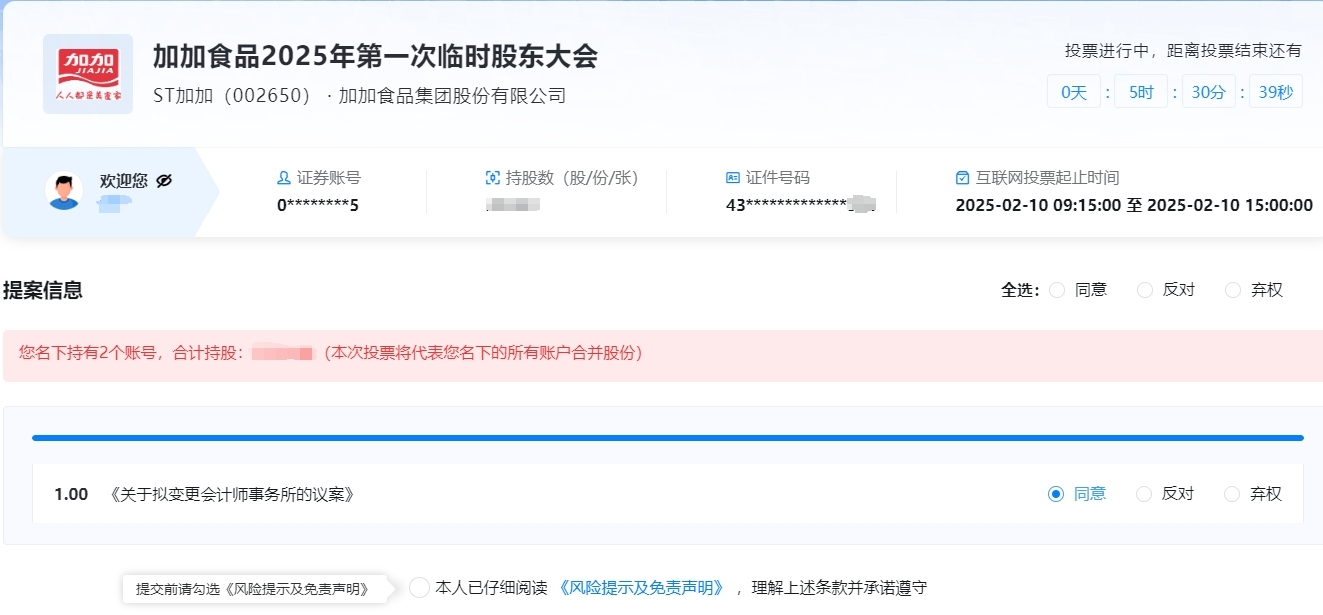Click the securities account number 0********5
Viewport: 1323px width, 615px height.
tap(318, 205)
